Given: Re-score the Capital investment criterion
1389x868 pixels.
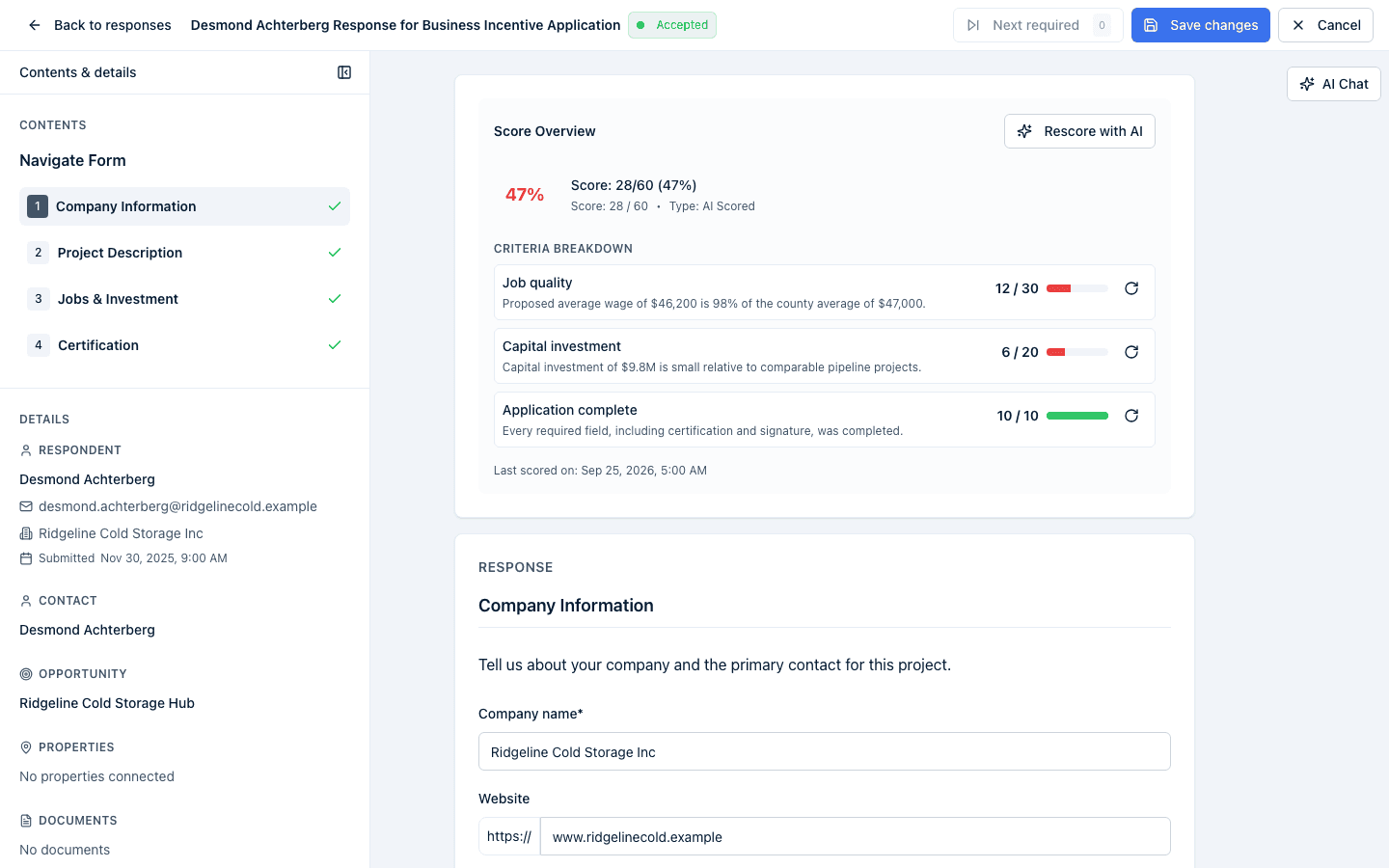Looking at the screenshot, I should [1131, 352].
